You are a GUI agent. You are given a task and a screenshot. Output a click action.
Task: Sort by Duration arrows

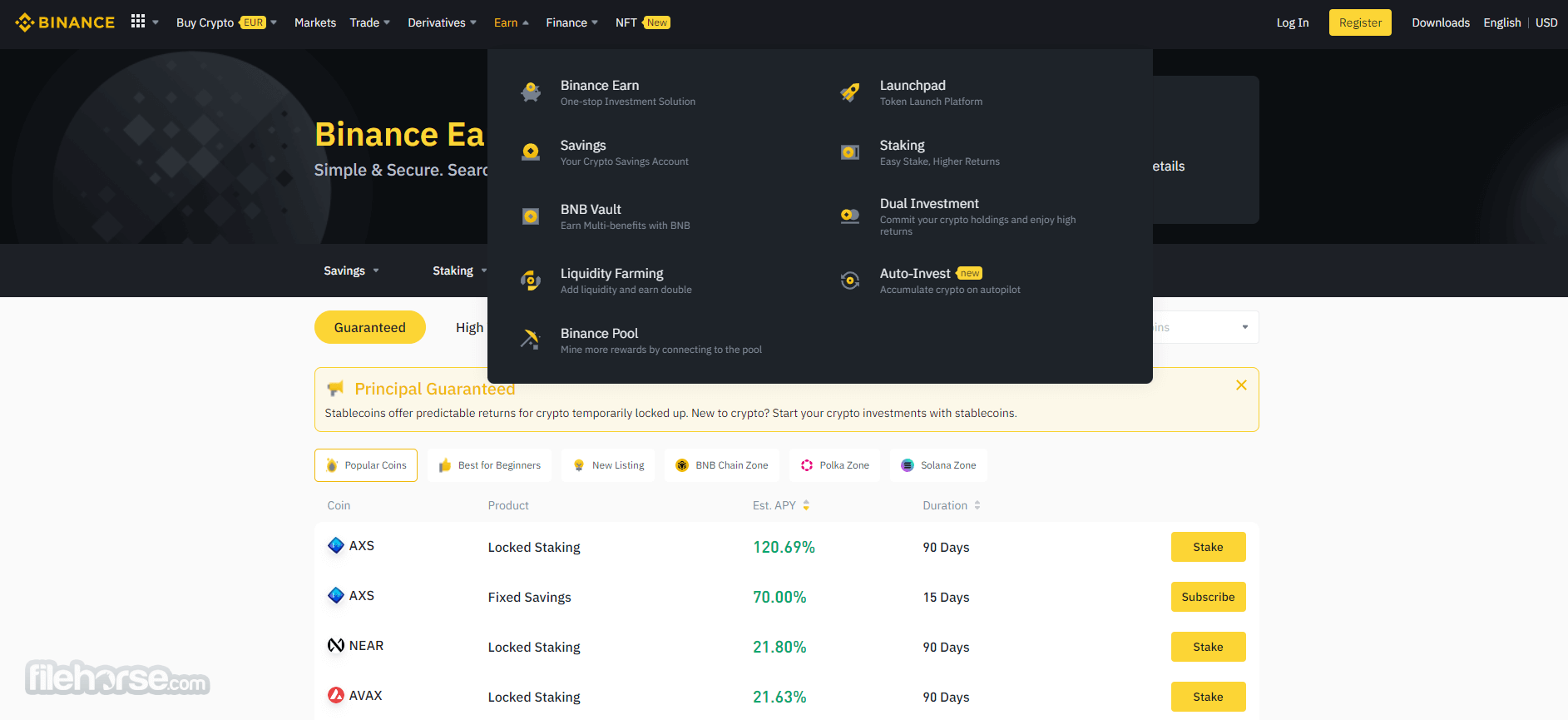coord(977,505)
